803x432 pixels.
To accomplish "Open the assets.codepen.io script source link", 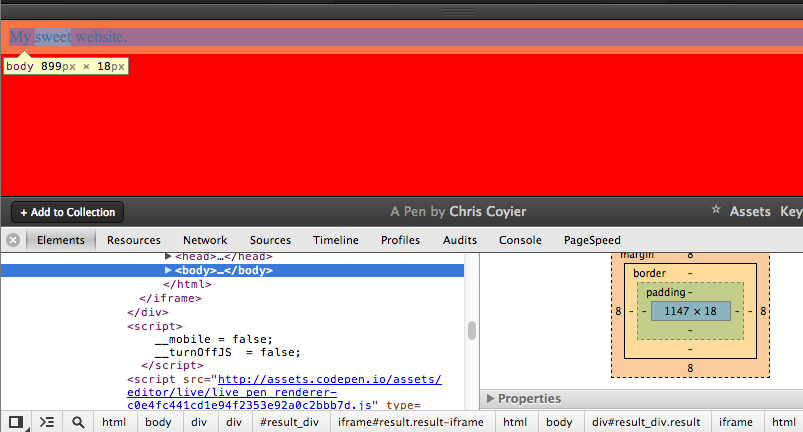I will (x=284, y=392).
